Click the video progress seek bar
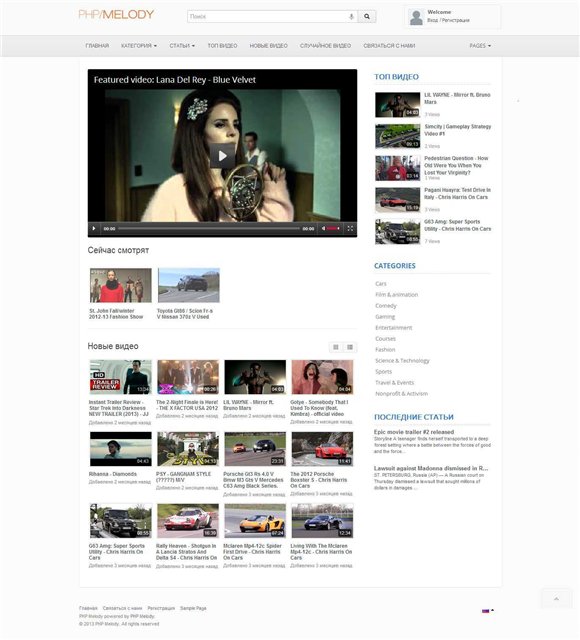The width and height of the screenshot is (580, 640). tap(209, 229)
